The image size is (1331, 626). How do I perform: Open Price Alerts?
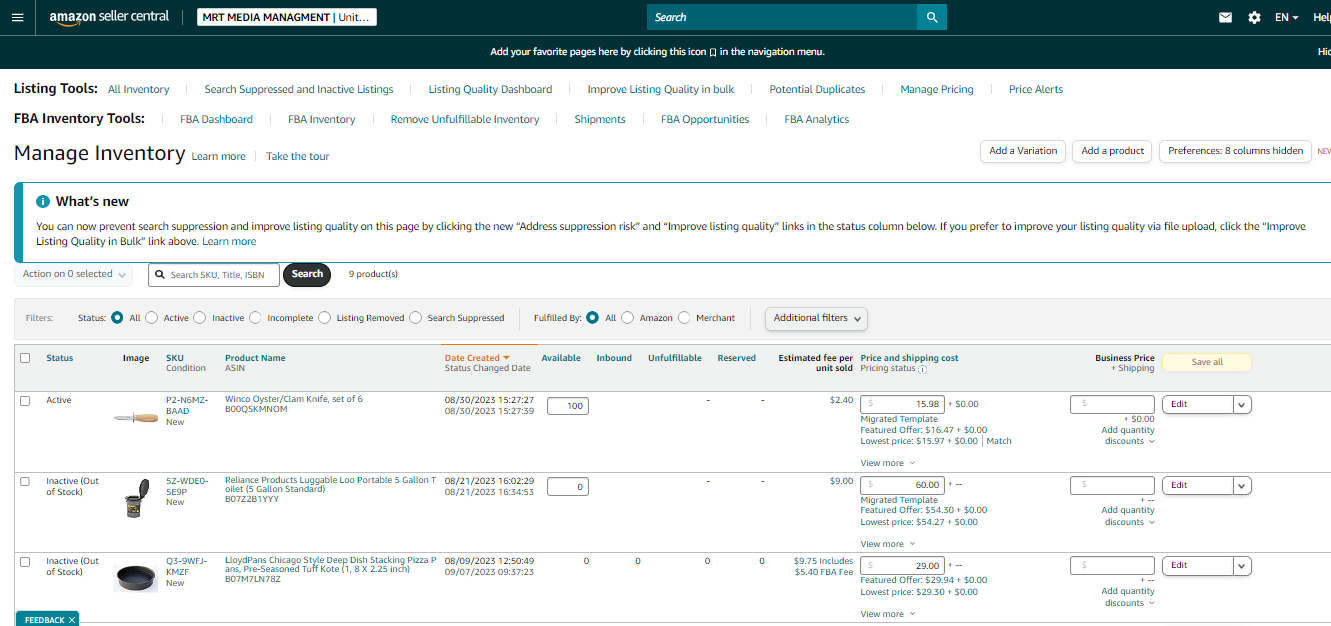tap(1036, 89)
